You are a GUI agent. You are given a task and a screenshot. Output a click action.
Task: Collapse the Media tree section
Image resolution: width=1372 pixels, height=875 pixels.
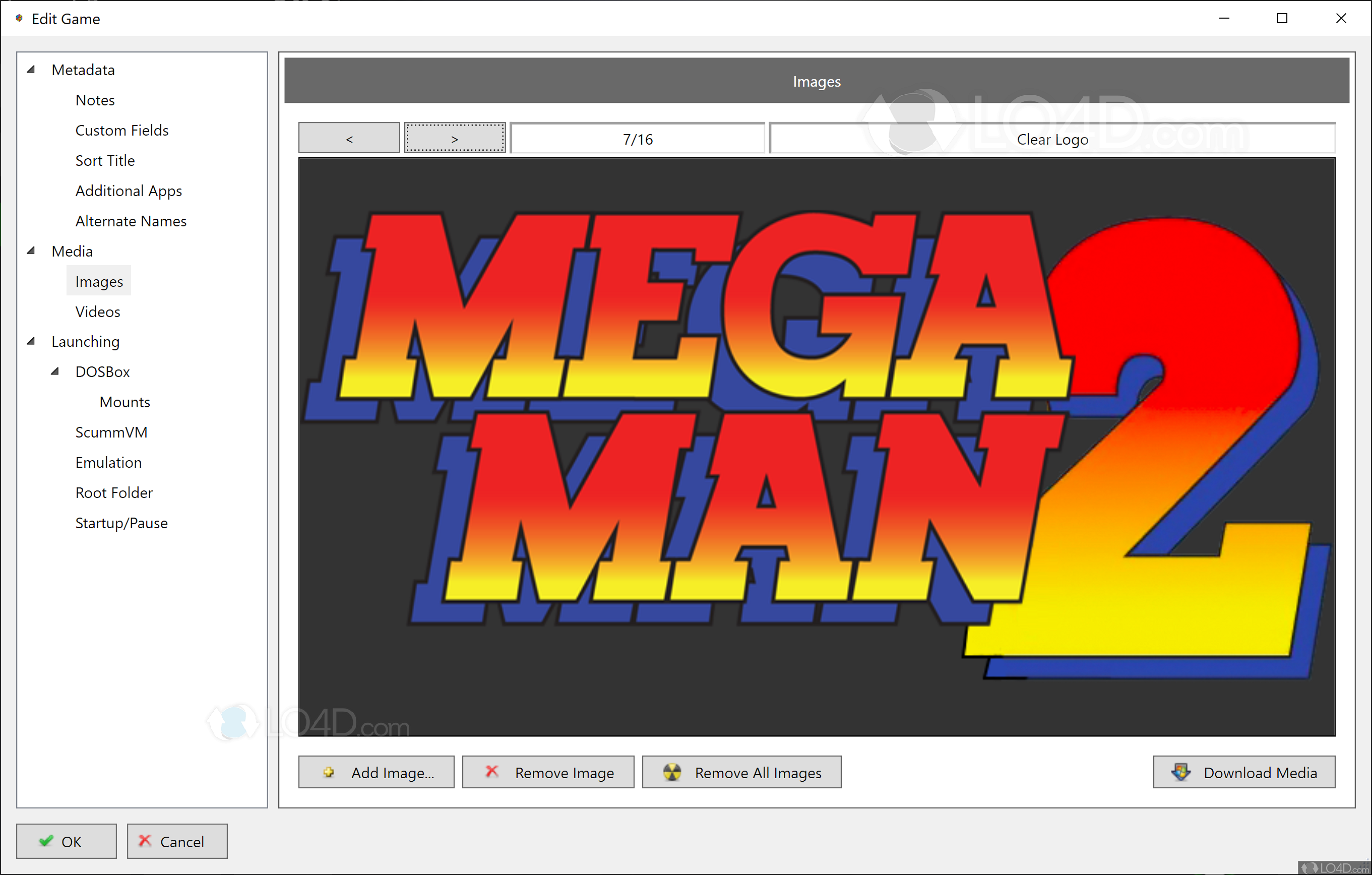31,251
